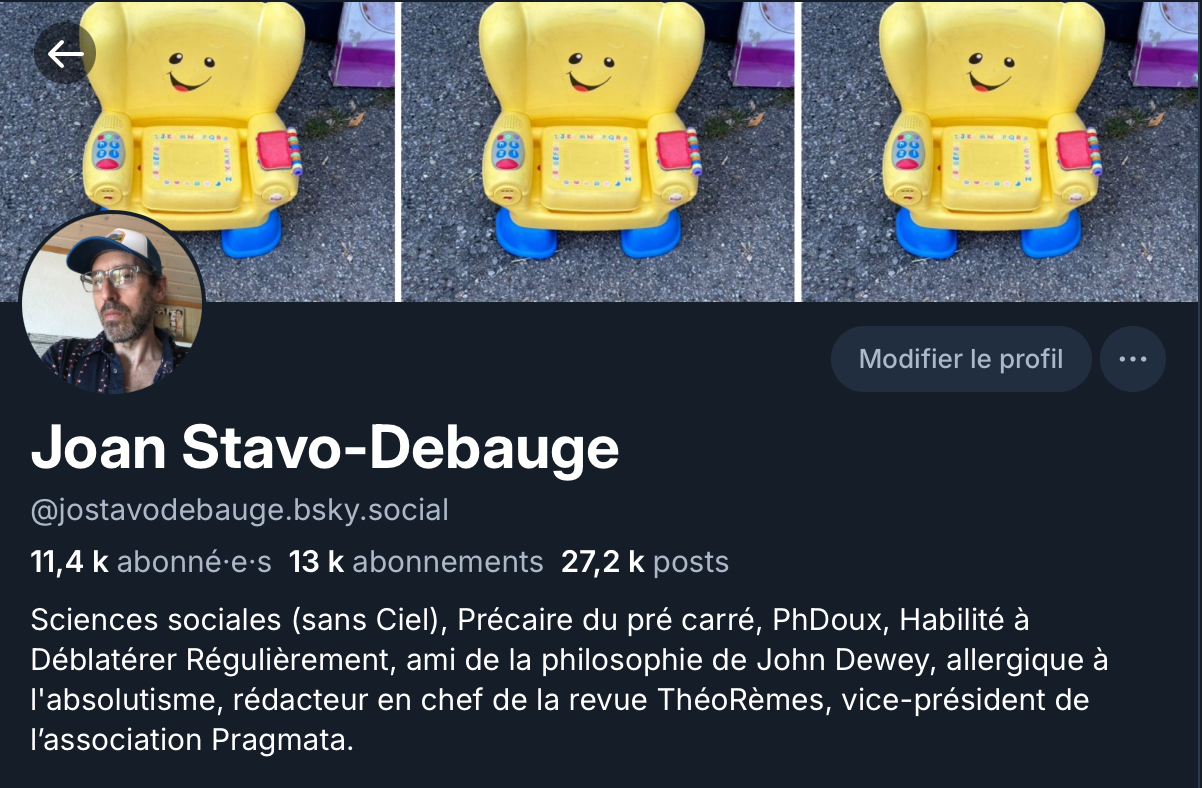Click the purple box in the banner's top right

click(x=1164, y=45)
